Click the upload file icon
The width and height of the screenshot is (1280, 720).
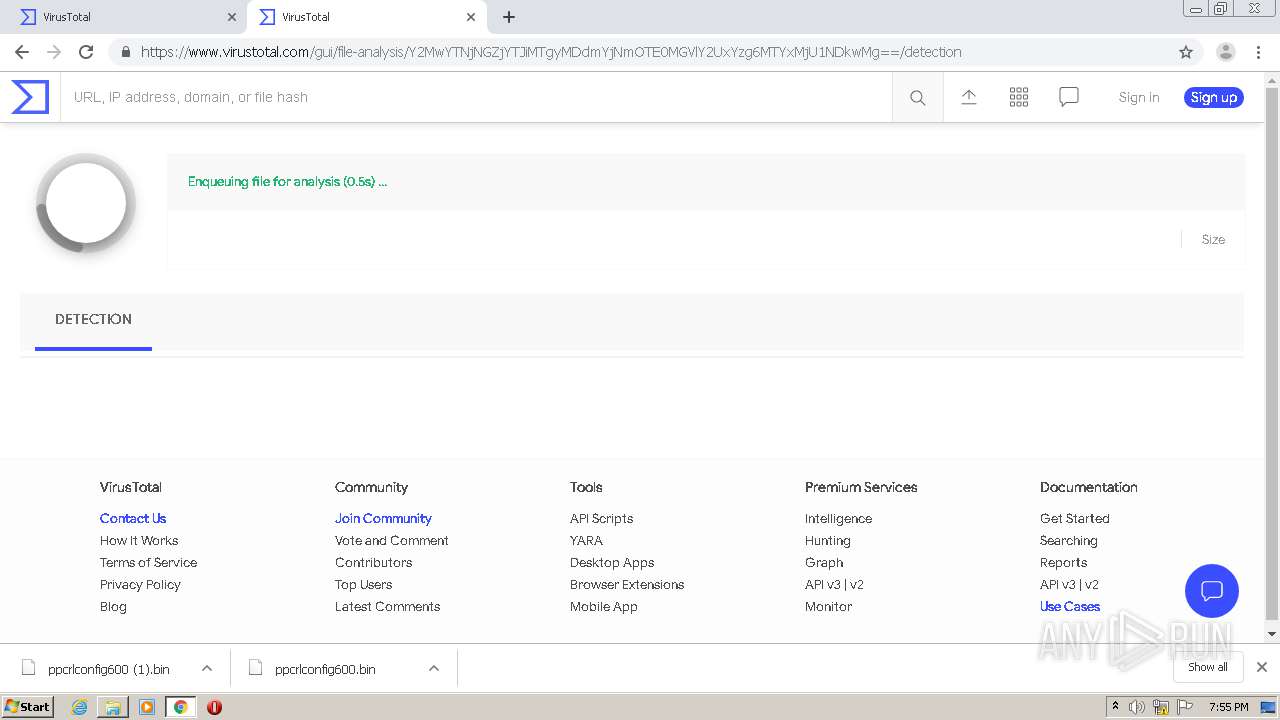pyautogui.click(x=969, y=97)
